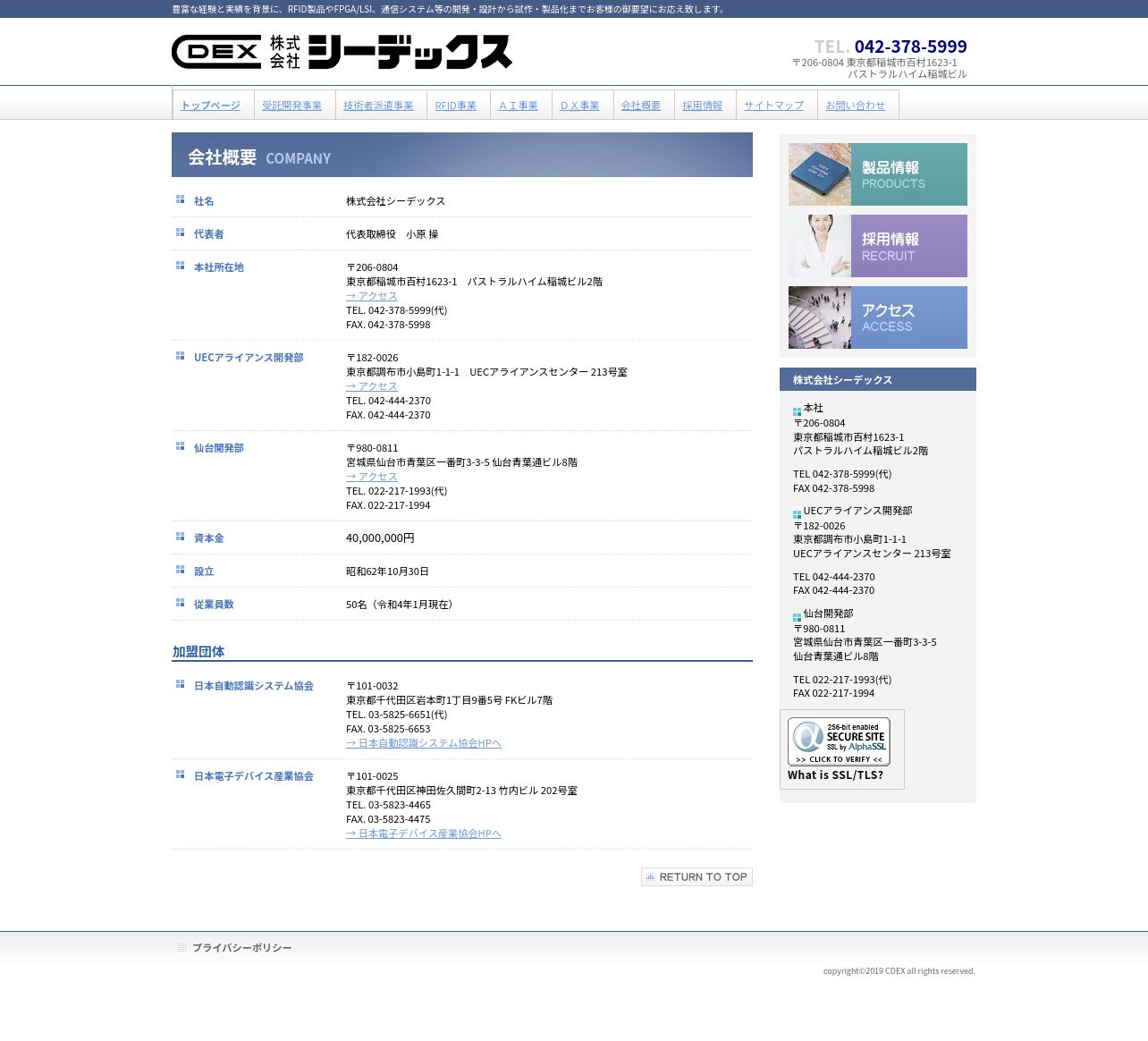Click the 40,000,000円 capital value
Image resolution: width=1148 pixels, height=1041 pixels.
tap(380, 538)
